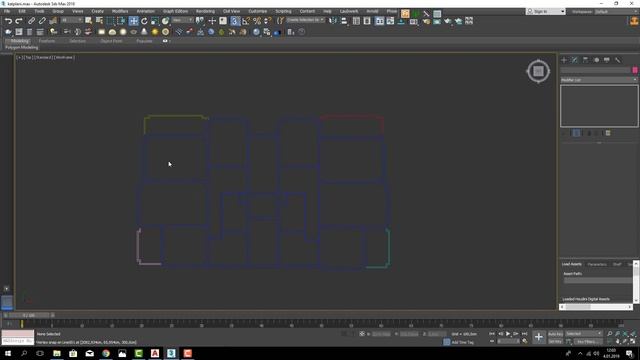Image resolution: width=640 pixels, height=360 pixels.
Task: Open the Edit menu
Action: [x=22, y=11]
